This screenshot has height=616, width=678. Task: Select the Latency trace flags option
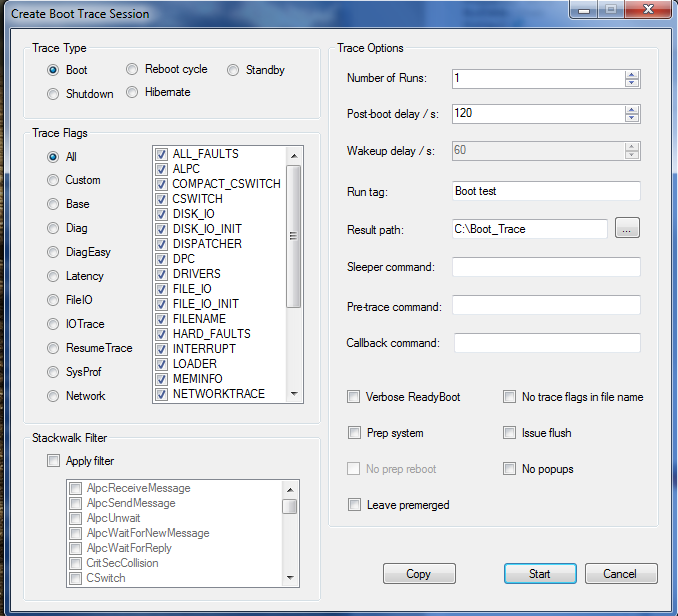click(x=53, y=276)
